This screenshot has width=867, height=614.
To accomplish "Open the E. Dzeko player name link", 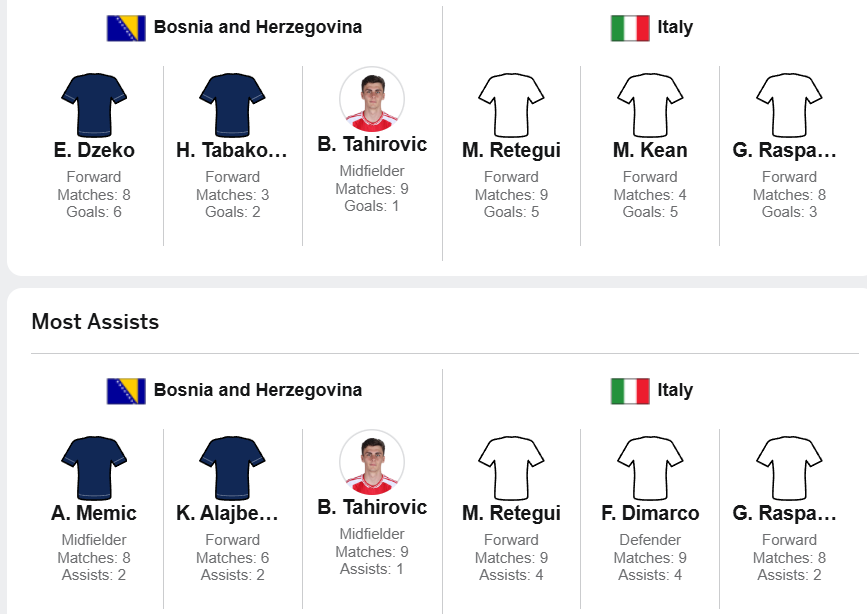I will (x=94, y=151).
